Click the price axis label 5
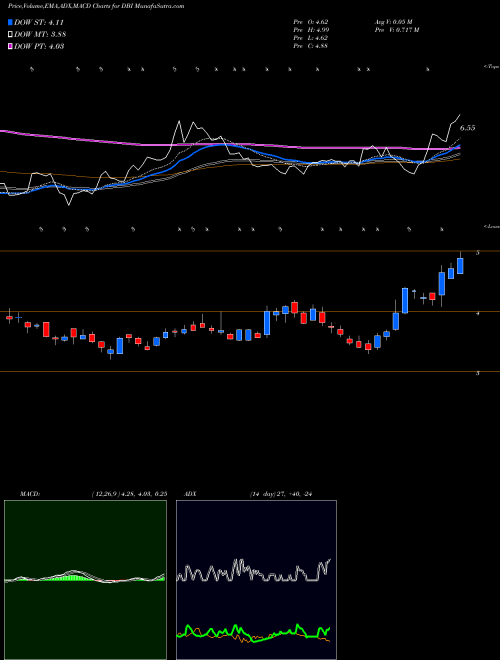This screenshot has width=500, height=660. [478, 253]
